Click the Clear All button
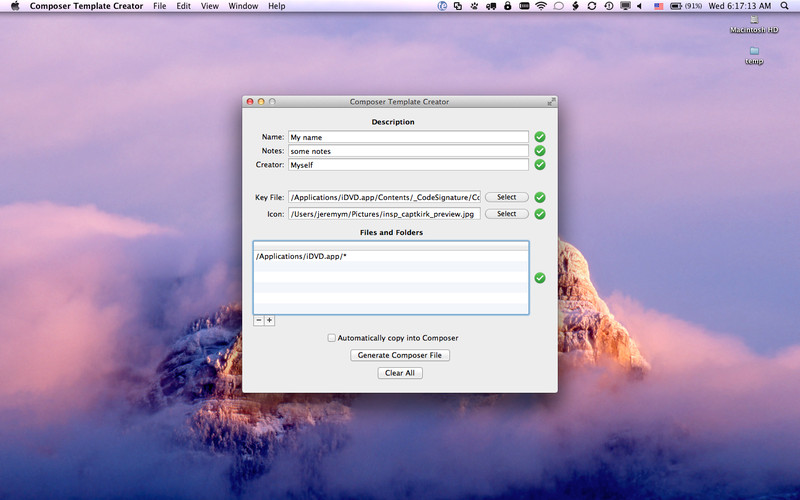This screenshot has height=500, width=800. [400, 373]
